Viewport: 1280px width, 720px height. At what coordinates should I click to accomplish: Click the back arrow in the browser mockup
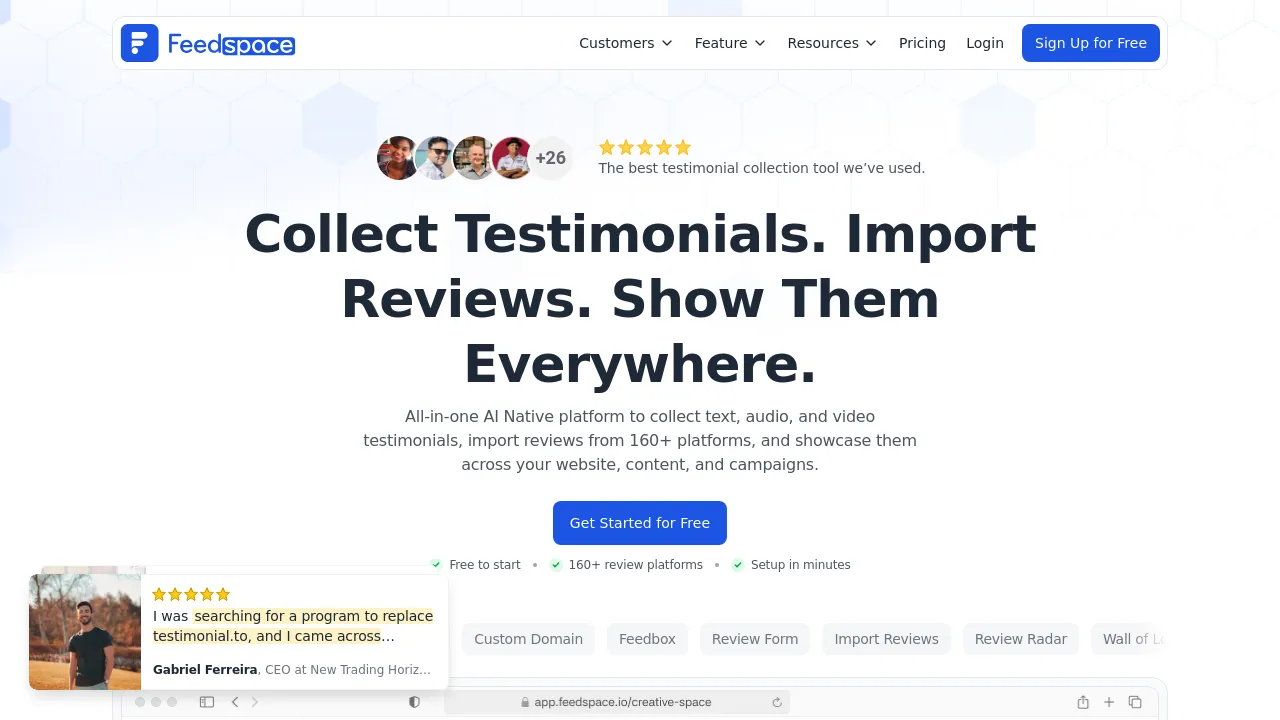235,702
